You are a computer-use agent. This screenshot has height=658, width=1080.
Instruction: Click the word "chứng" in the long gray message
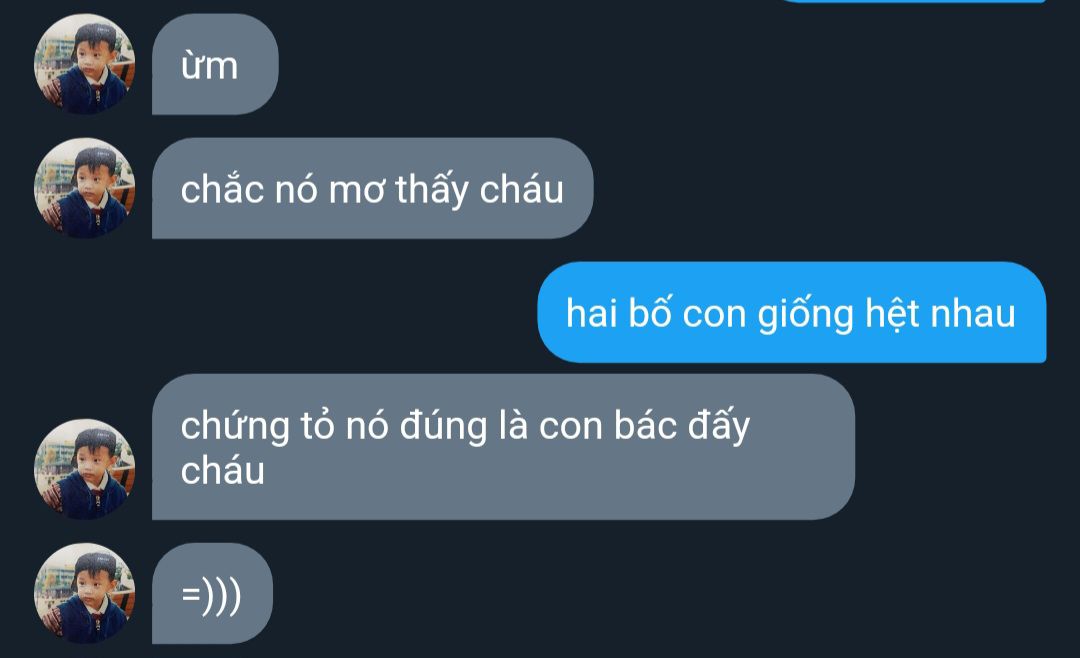click(235, 427)
